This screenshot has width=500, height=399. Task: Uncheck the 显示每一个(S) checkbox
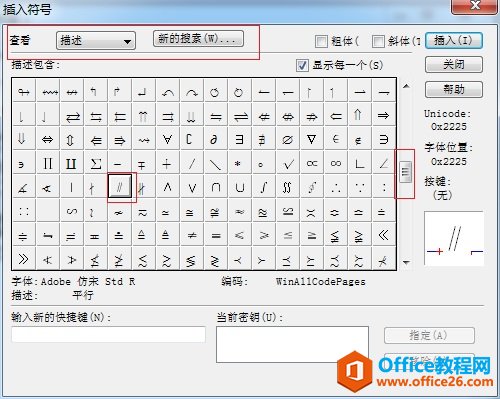pyautogui.click(x=302, y=65)
